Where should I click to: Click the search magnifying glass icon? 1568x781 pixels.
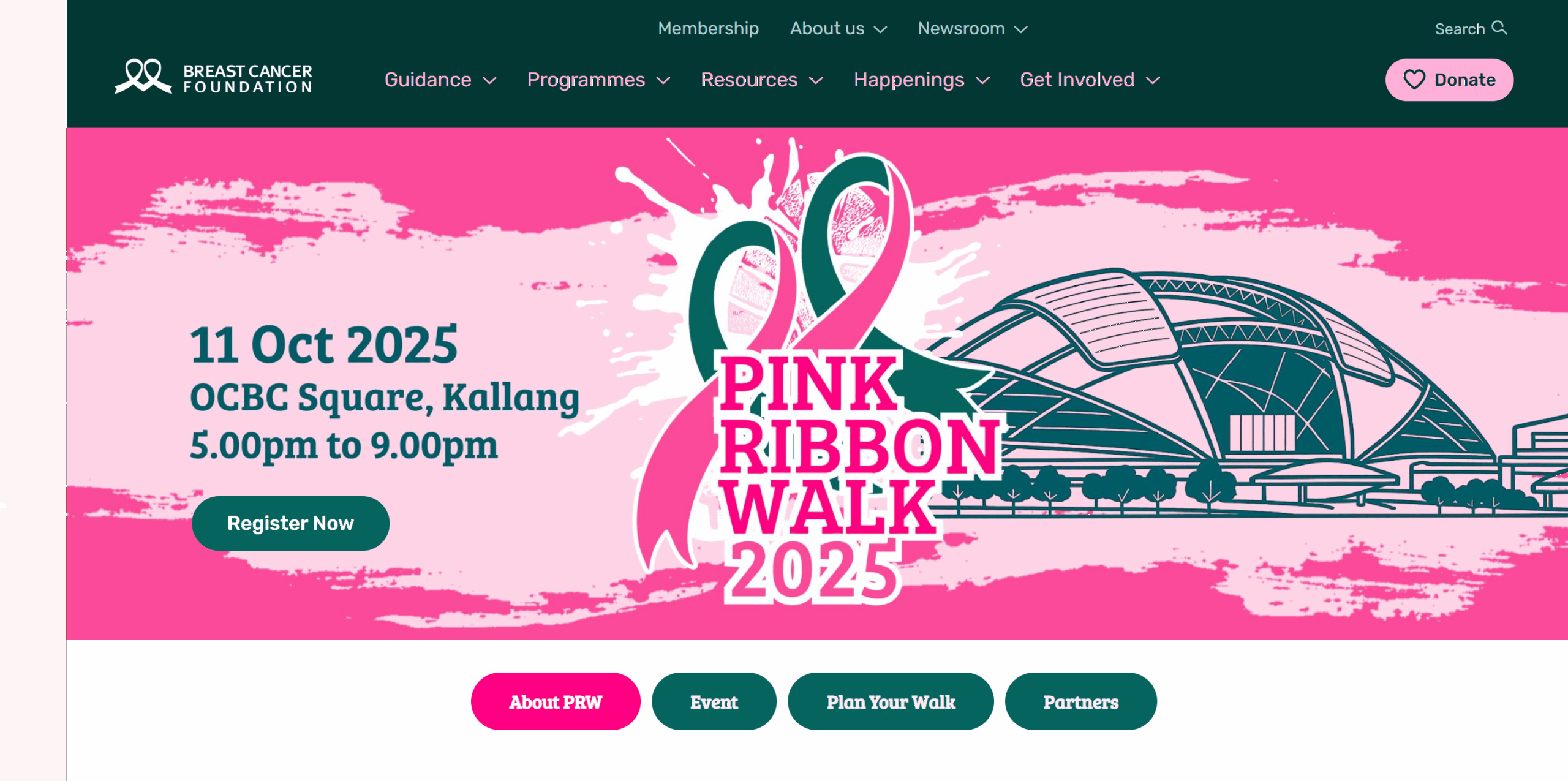tap(1499, 28)
